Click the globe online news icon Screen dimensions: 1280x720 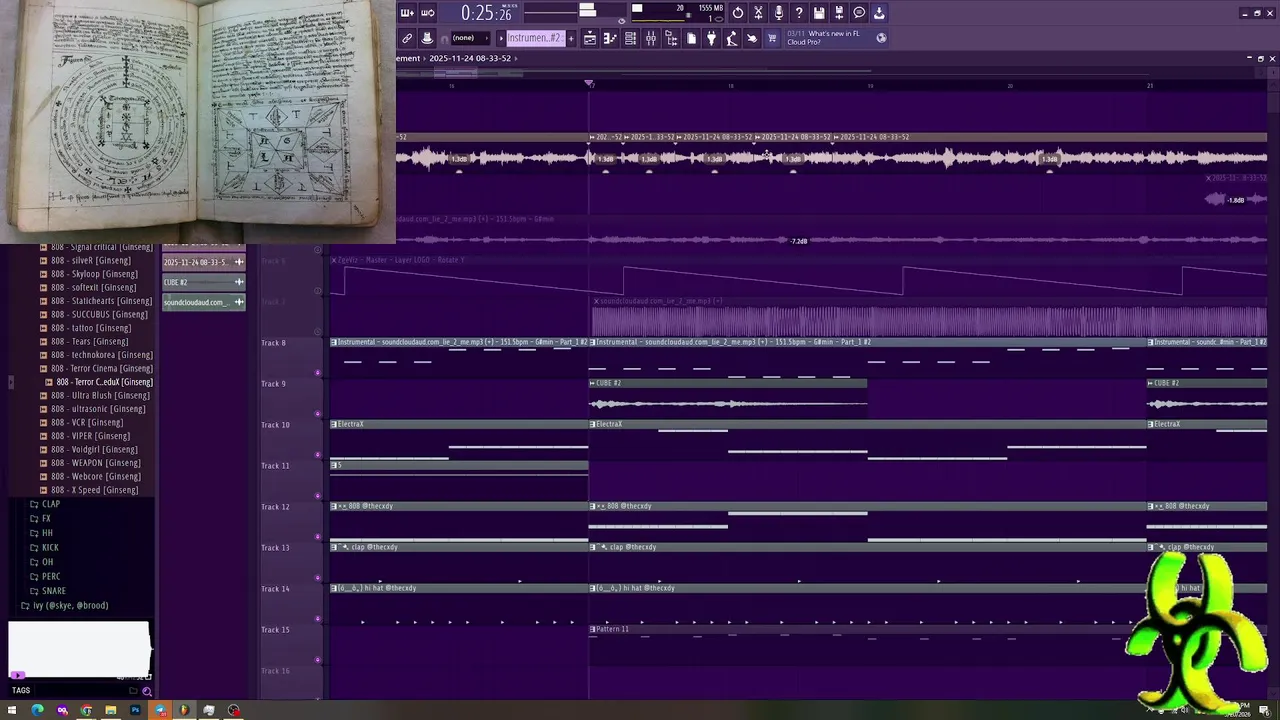point(881,38)
